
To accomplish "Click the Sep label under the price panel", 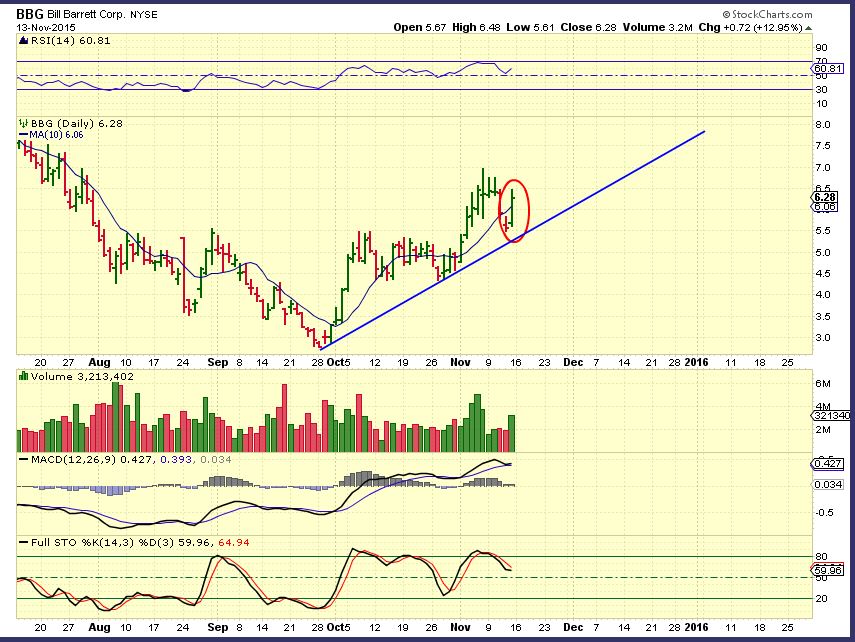I will pyautogui.click(x=218, y=362).
